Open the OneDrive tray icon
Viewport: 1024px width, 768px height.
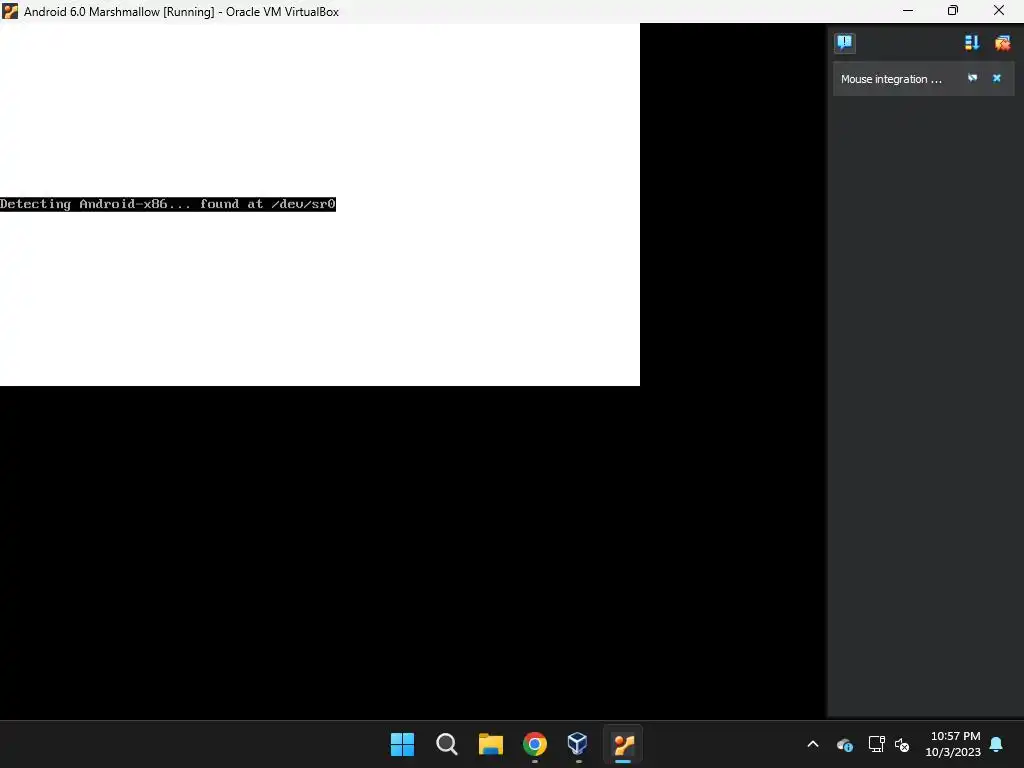click(844, 744)
